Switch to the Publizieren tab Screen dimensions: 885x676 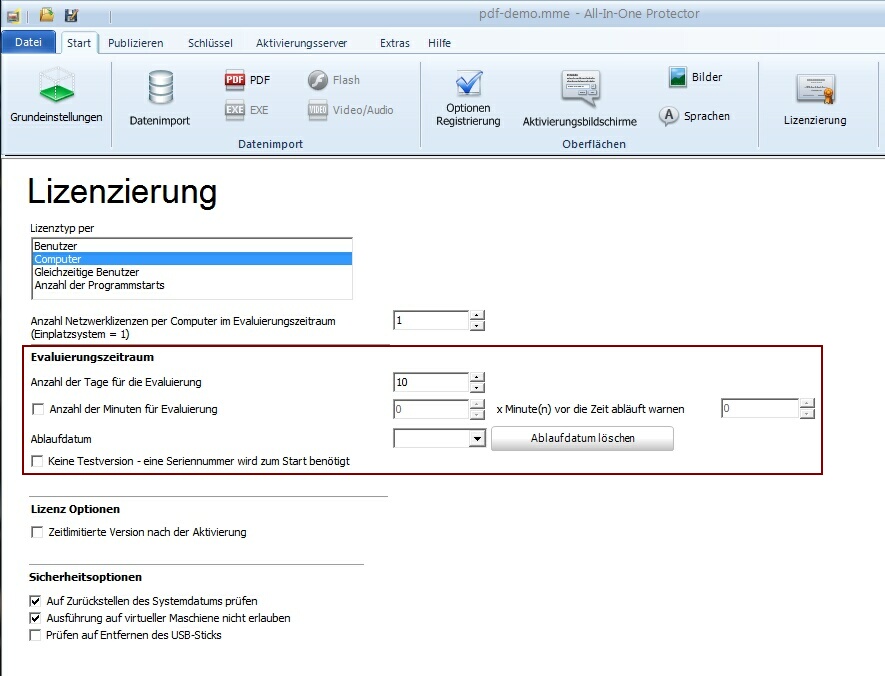coord(135,43)
